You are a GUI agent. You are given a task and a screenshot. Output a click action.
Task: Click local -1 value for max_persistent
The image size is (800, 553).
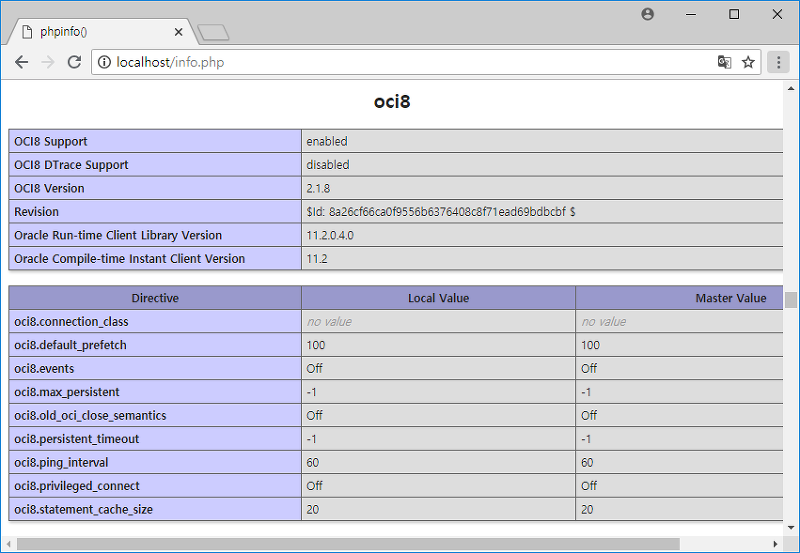(x=312, y=392)
